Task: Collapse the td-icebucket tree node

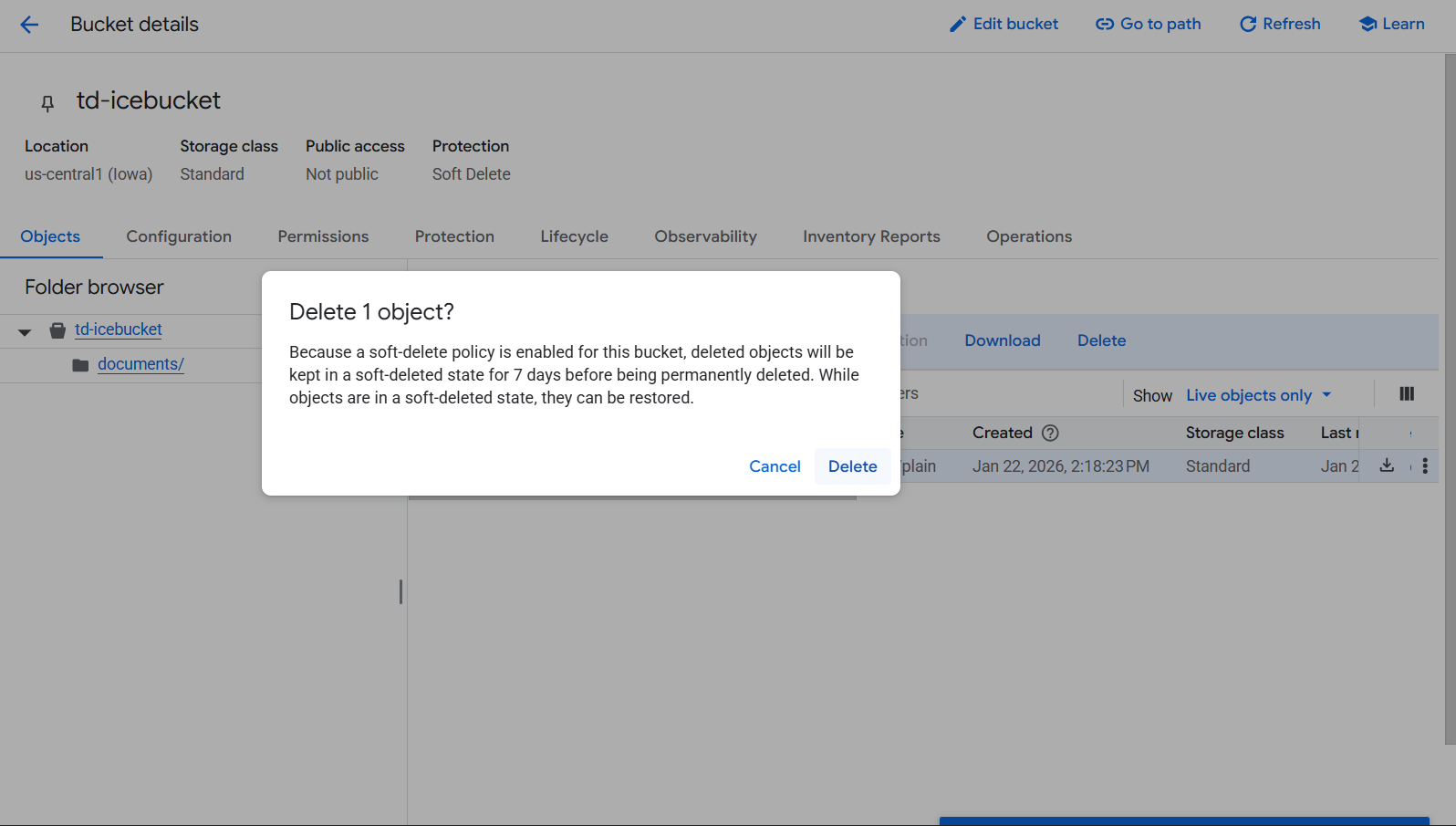Action: [25, 332]
